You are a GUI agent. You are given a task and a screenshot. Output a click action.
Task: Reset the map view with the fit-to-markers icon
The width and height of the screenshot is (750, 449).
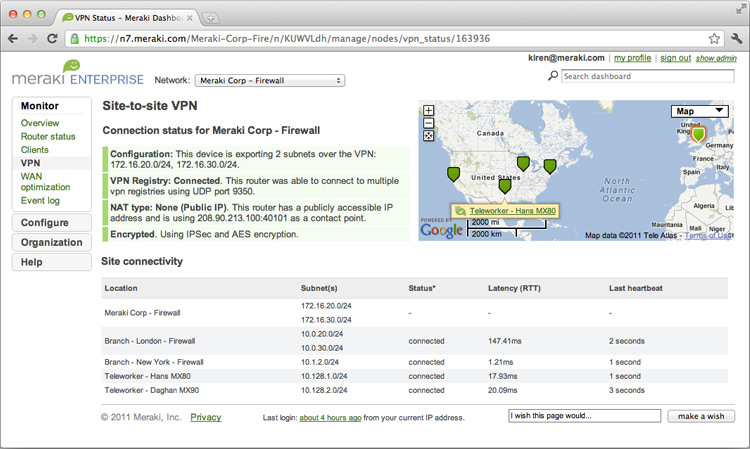coord(429,136)
